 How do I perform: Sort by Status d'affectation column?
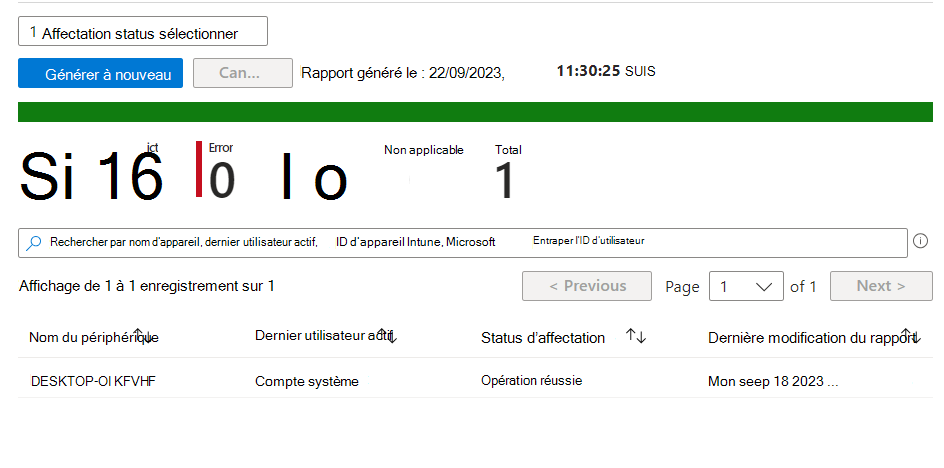click(636, 336)
